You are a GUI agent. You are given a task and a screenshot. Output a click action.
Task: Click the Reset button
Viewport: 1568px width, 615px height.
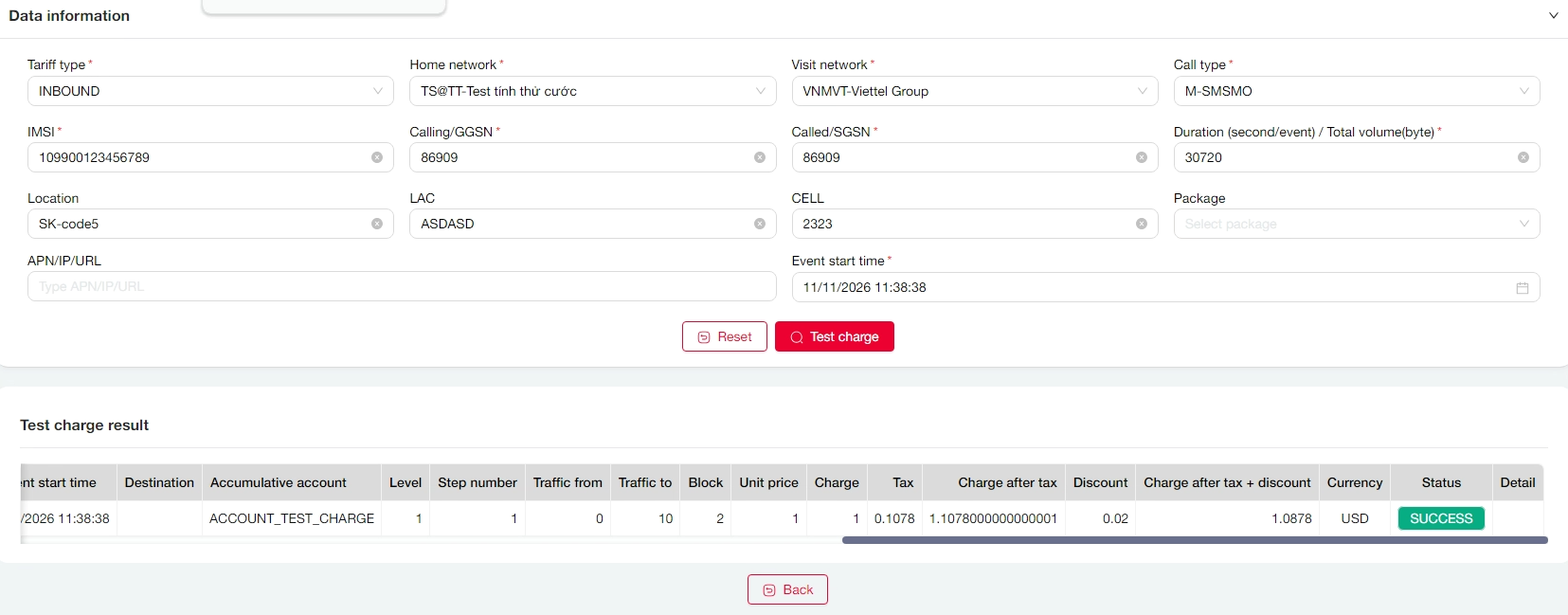725,336
